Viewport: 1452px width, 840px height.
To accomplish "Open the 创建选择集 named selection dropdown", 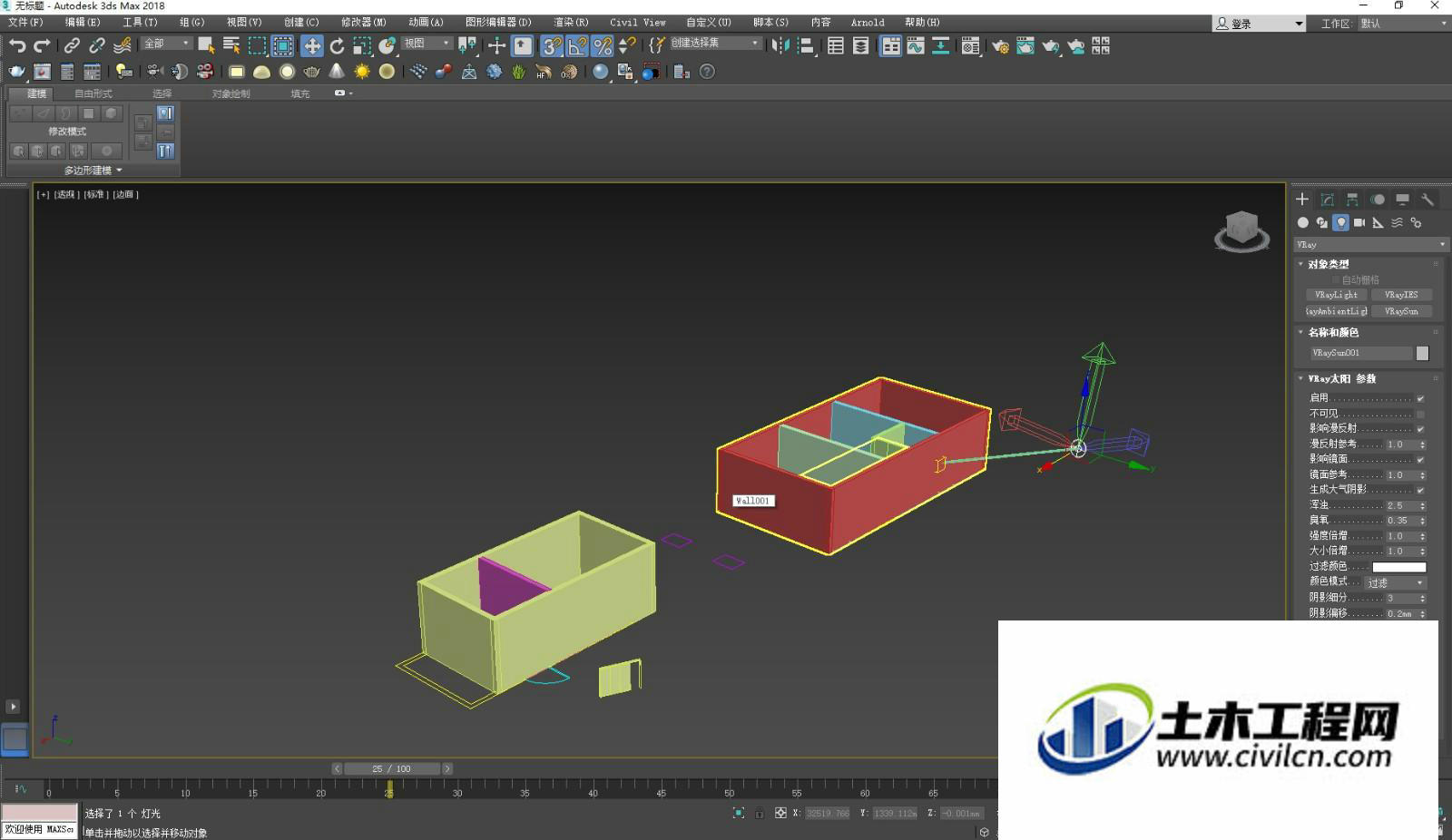I will pyautogui.click(x=715, y=44).
